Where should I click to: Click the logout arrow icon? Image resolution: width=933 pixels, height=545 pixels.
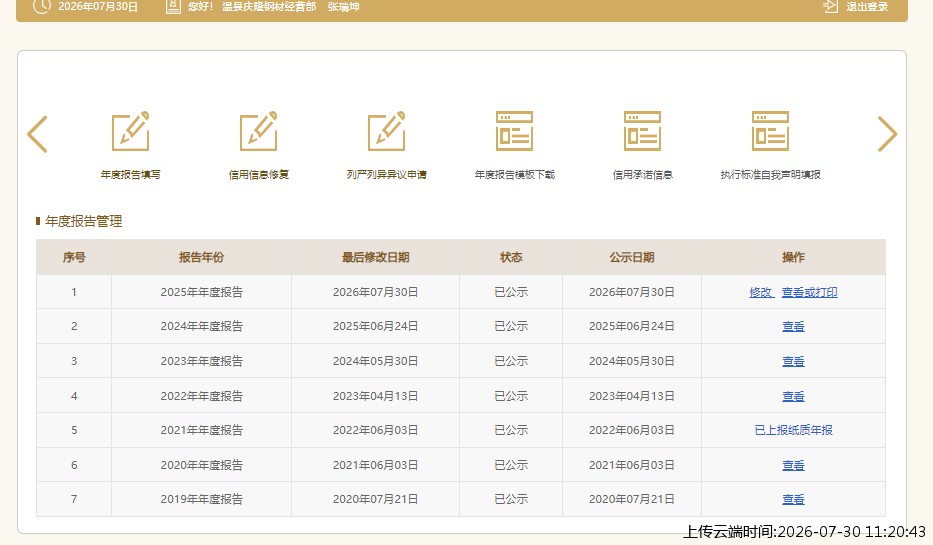[x=830, y=7]
